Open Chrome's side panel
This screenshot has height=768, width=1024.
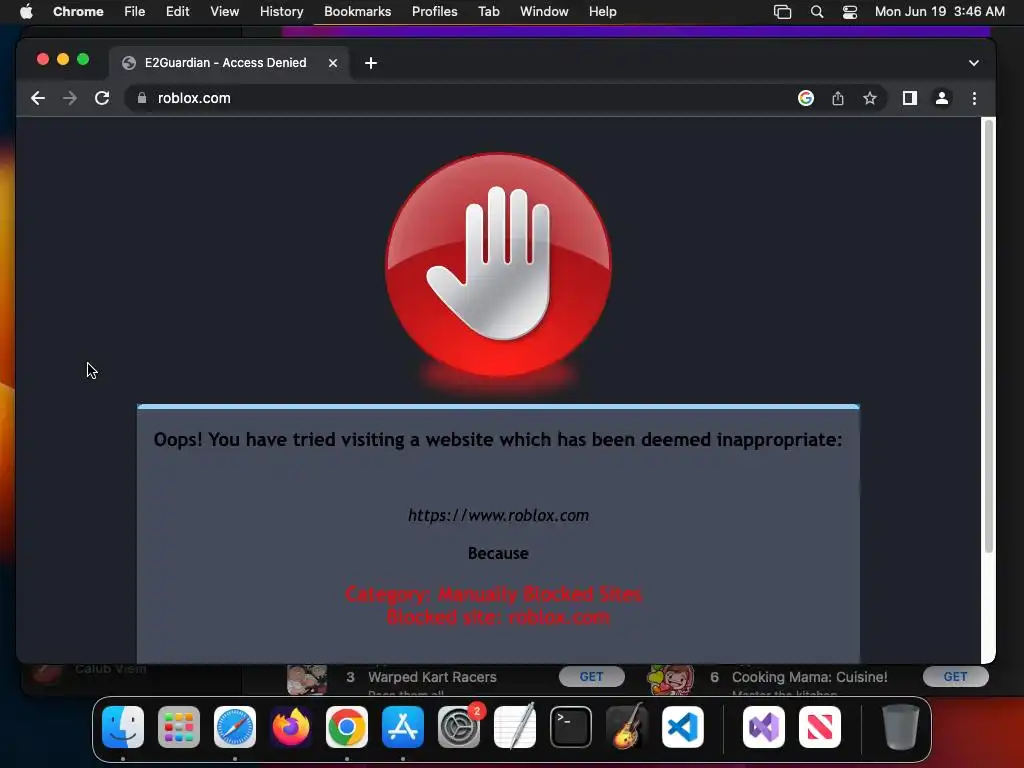910,98
